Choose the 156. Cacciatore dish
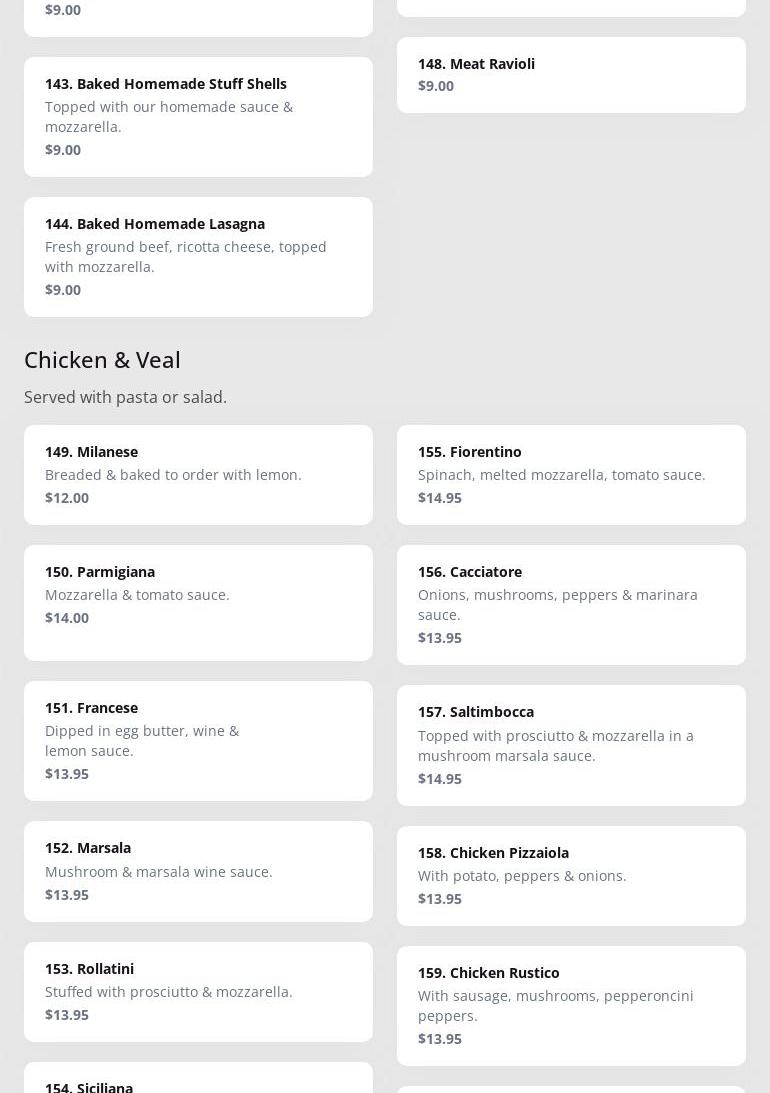The image size is (770, 1093). [x=571, y=604]
